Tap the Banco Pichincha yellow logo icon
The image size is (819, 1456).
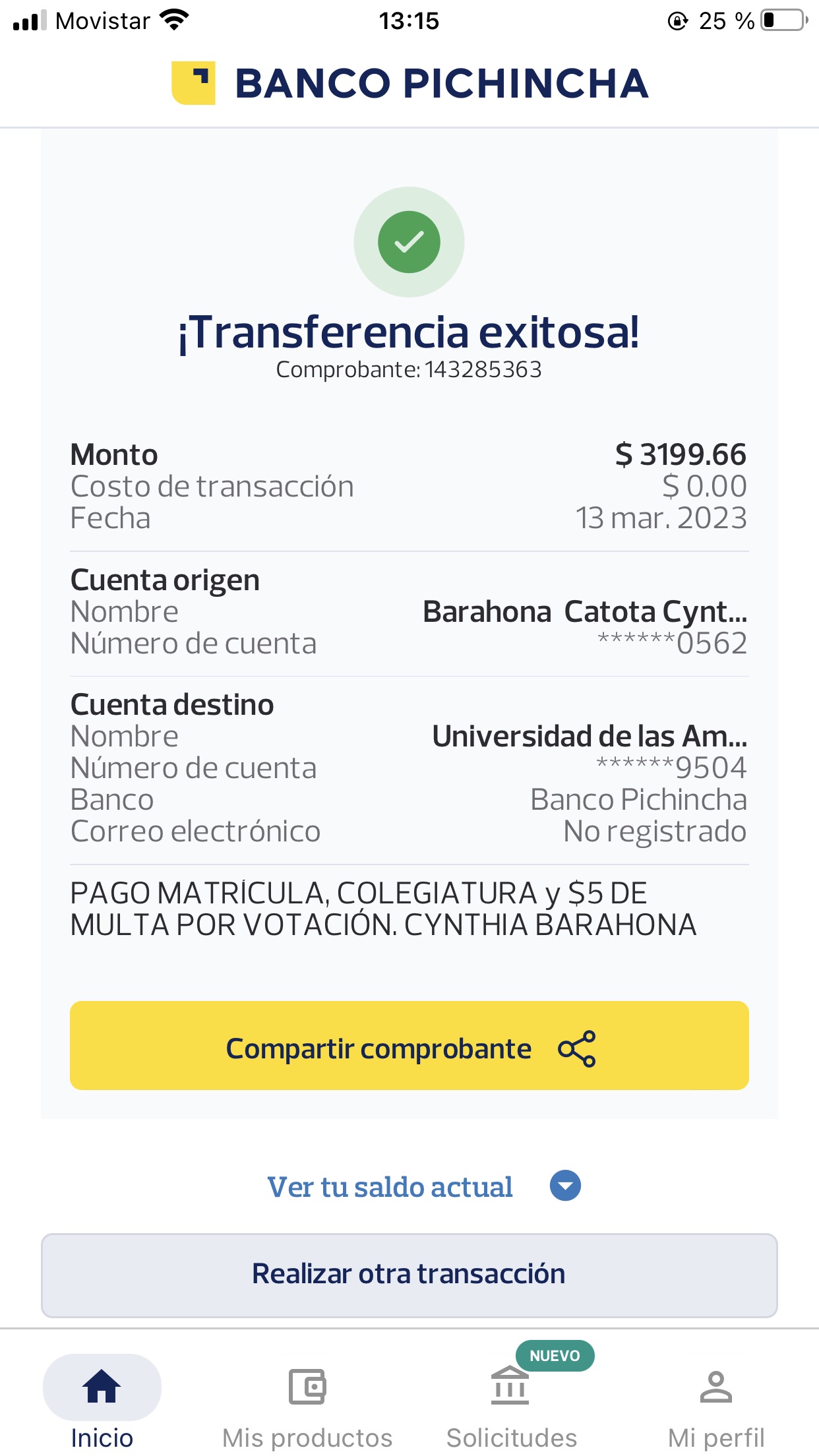click(193, 83)
